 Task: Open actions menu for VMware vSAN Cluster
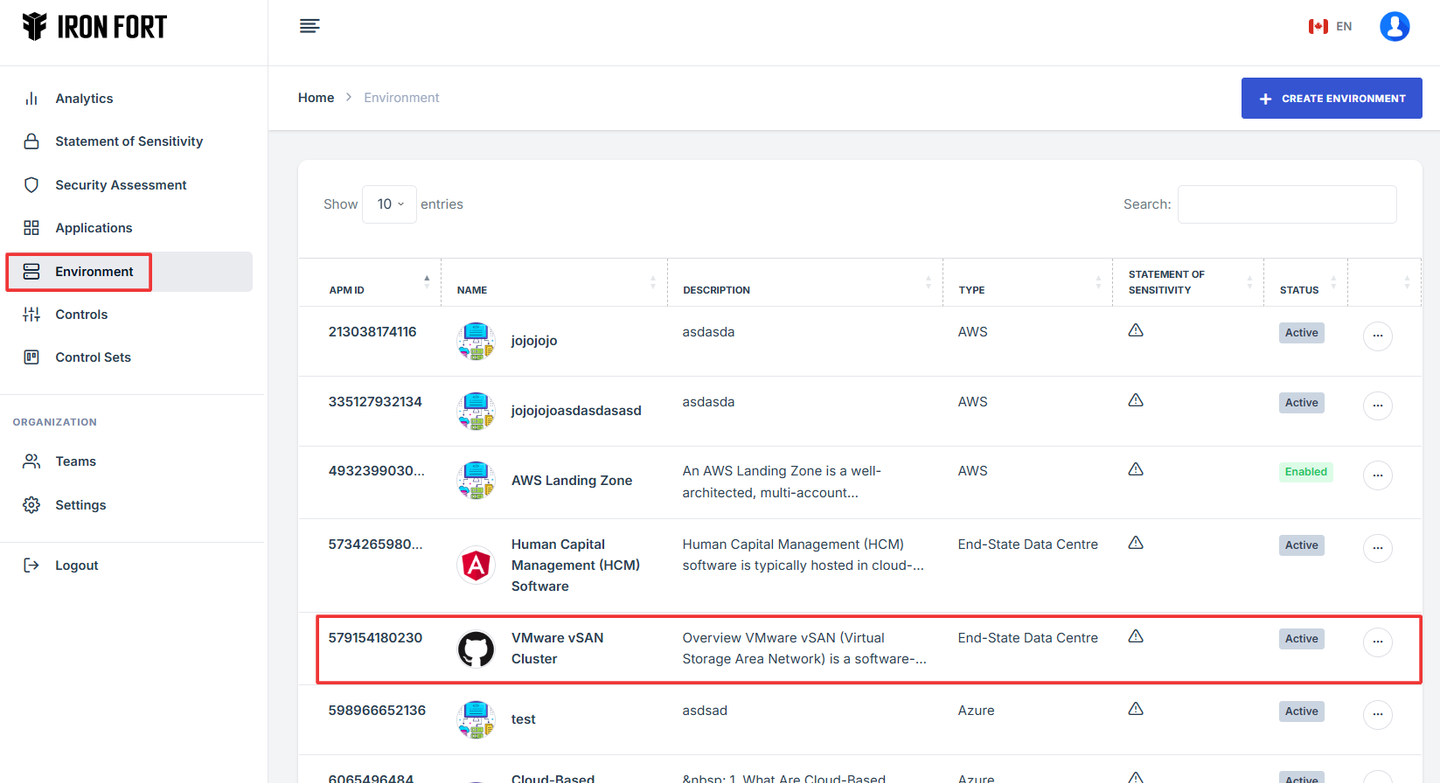tap(1377, 642)
